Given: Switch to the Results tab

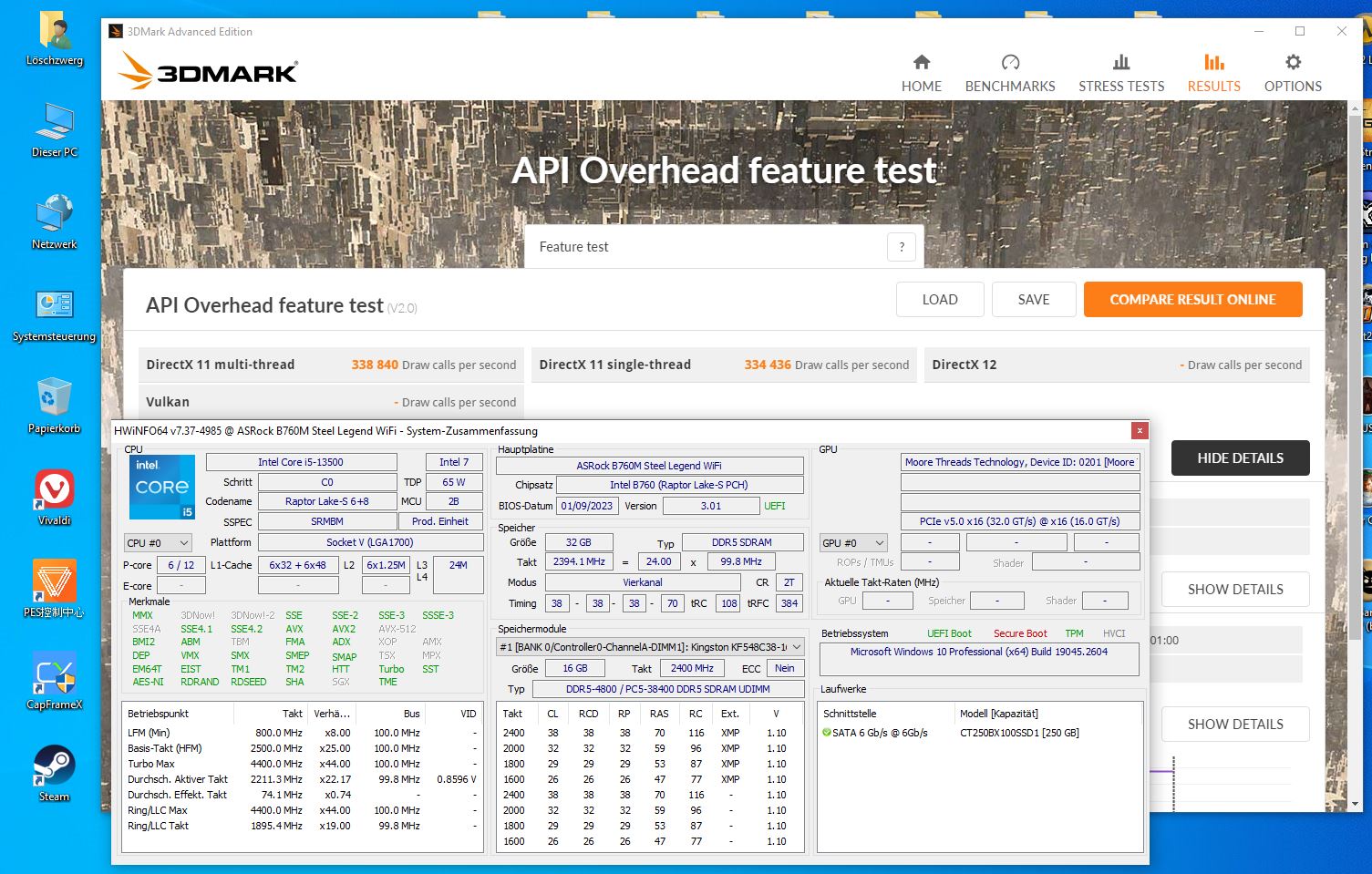Looking at the screenshot, I should tap(1213, 73).
